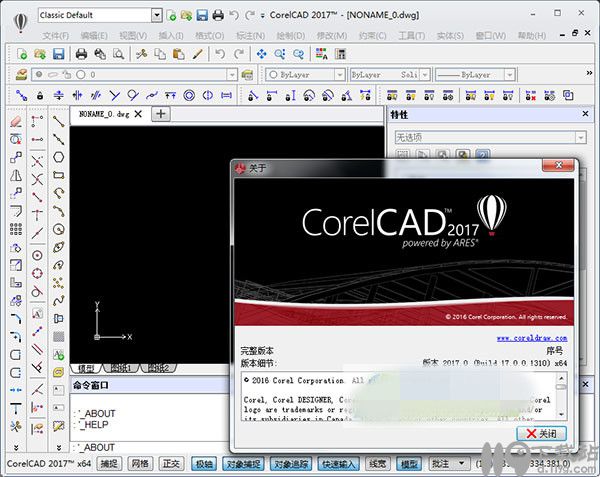Open Print Preview magnifier-page icon
The height and width of the screenshot is (477, 600).
pyautogui.click(x=119, y=54)
